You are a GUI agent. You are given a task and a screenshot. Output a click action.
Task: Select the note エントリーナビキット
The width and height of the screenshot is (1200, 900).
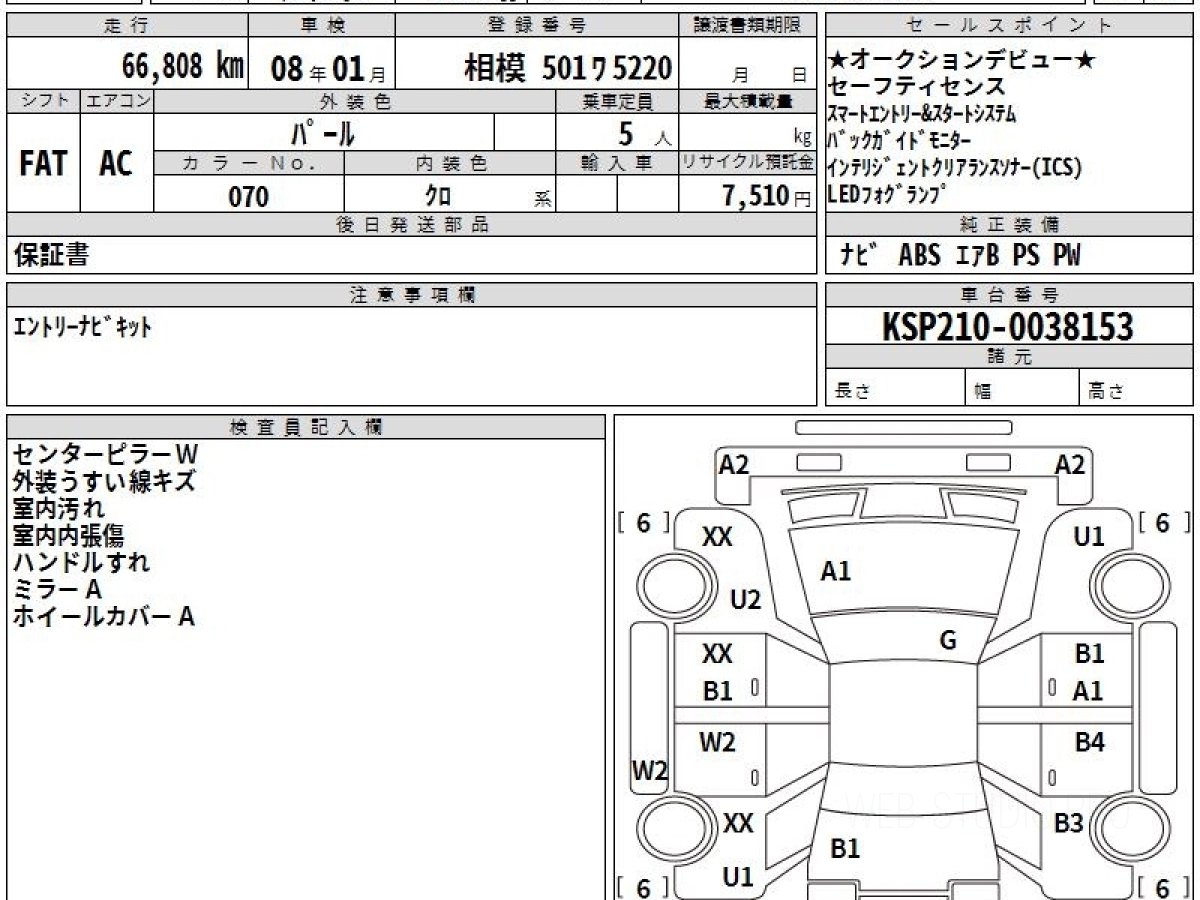[x=82, y=326]
